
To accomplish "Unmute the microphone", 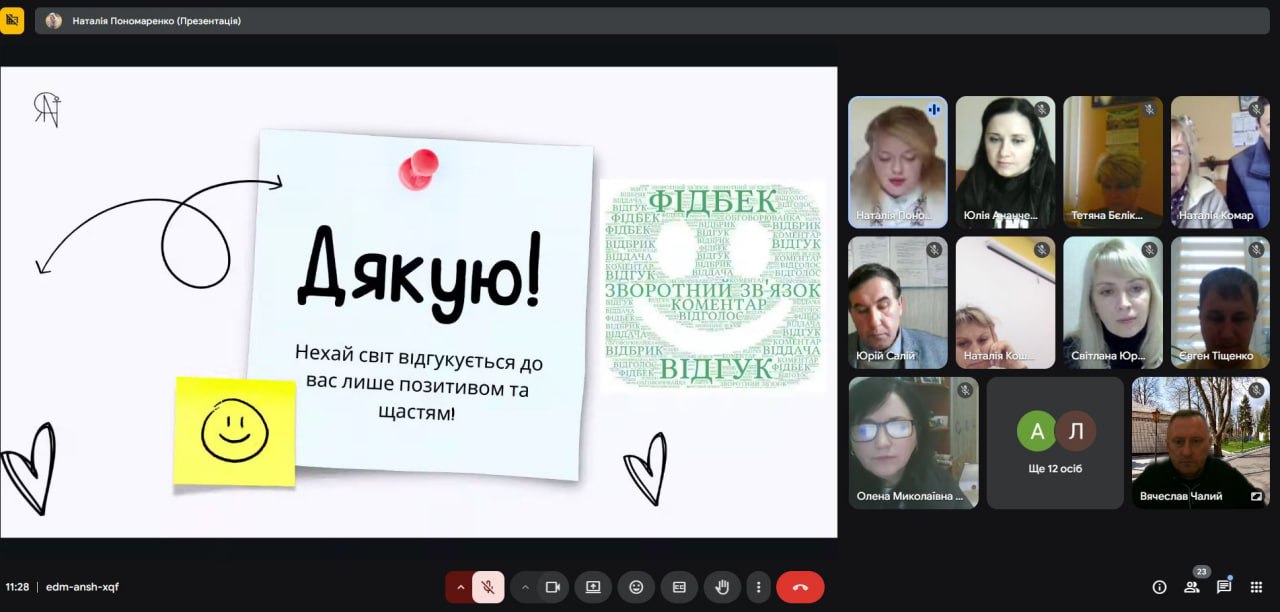I will point(488,587).
